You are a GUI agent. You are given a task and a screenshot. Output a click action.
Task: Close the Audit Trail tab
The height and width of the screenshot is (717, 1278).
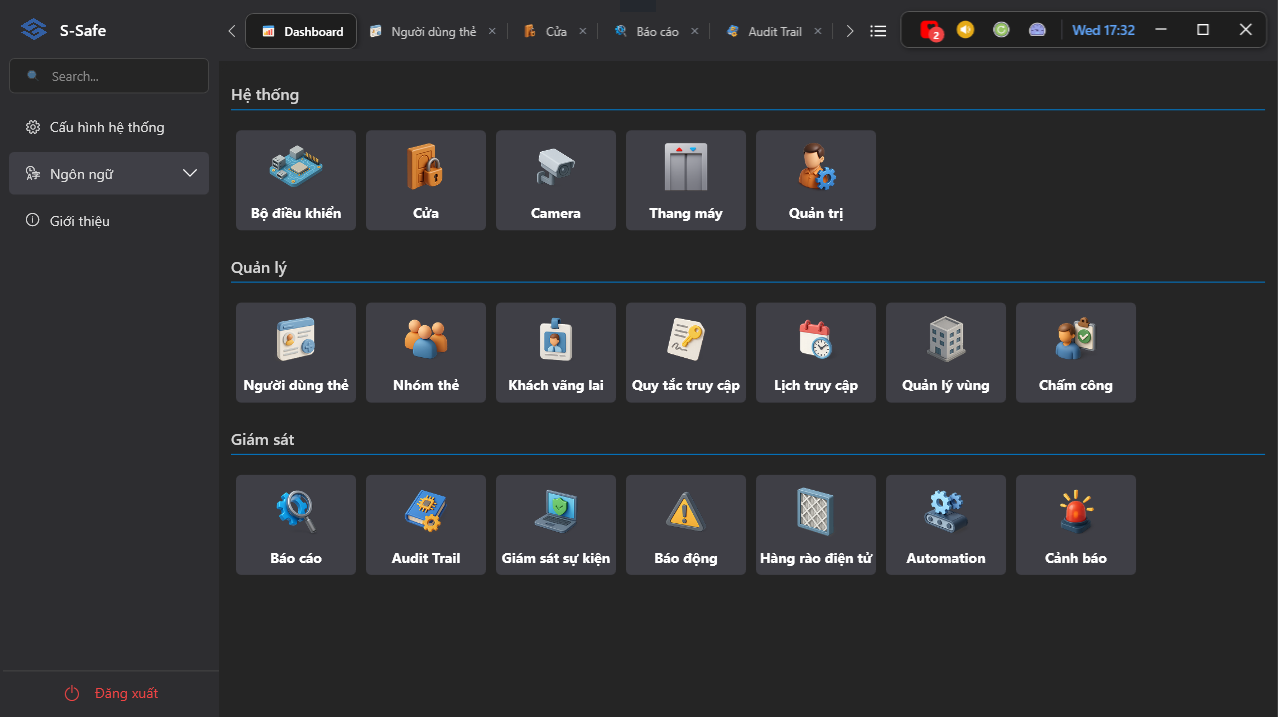coord(818,31)
